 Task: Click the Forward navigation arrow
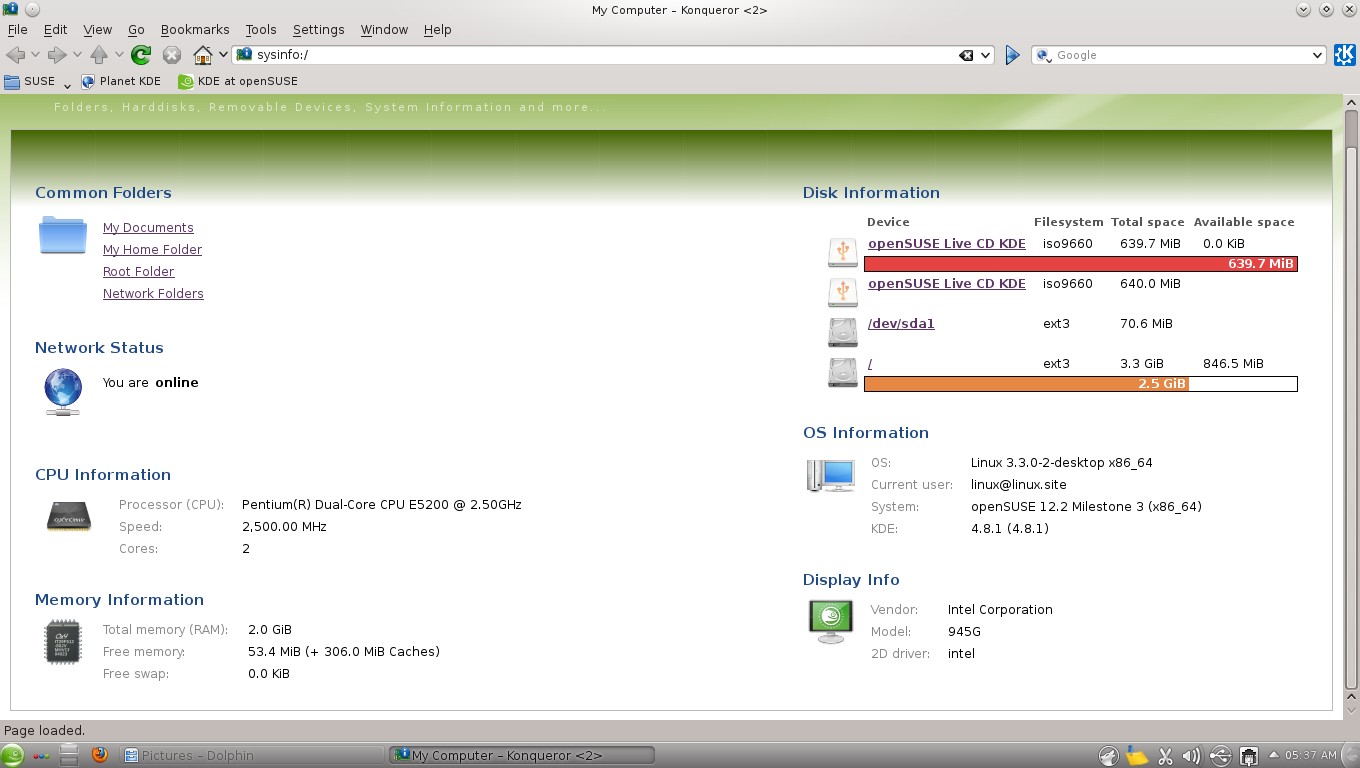57,55
